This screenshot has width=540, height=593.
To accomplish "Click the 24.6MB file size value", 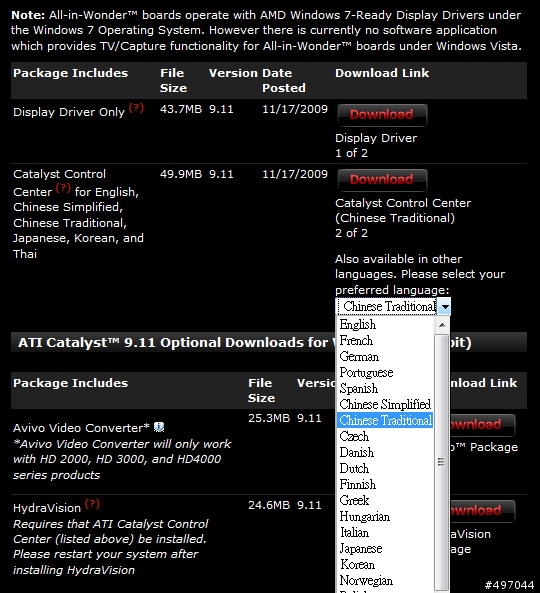I will point(269,505).
